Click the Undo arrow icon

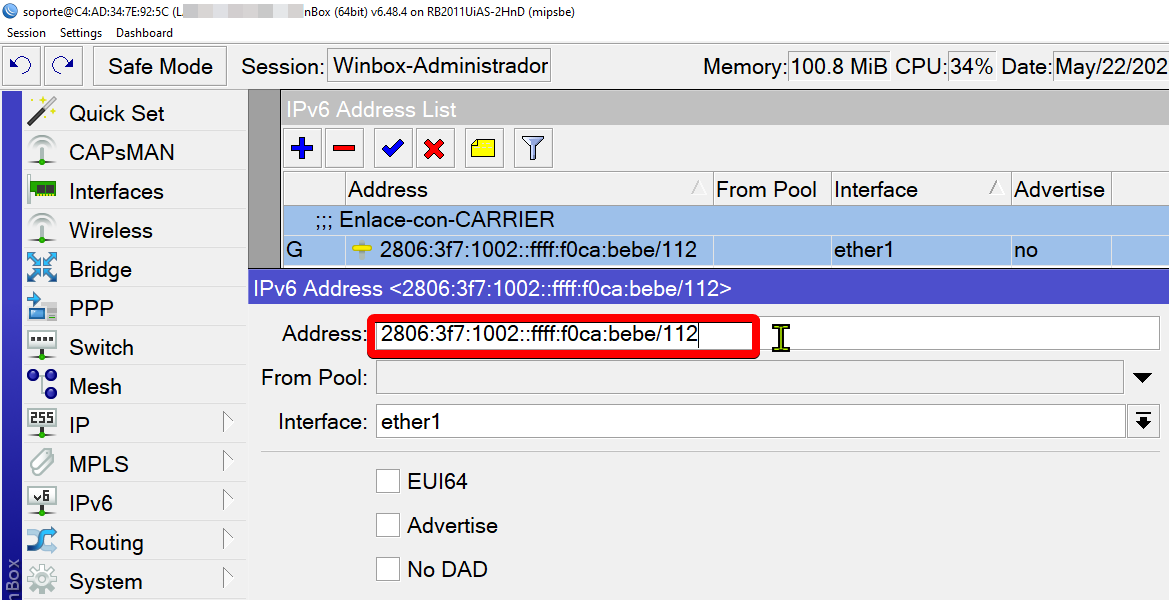(x=22, y=65)
